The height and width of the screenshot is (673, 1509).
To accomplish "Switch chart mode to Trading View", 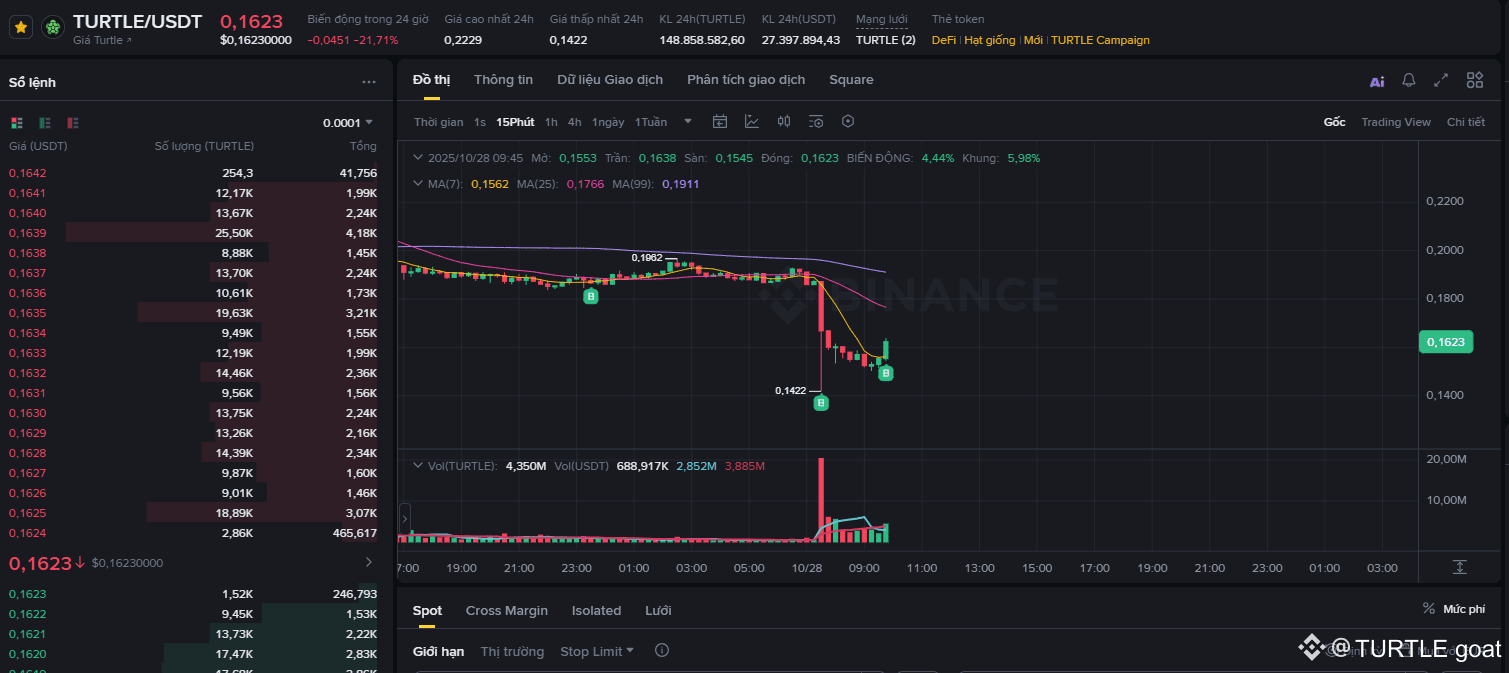I will tap(1396, 122).
